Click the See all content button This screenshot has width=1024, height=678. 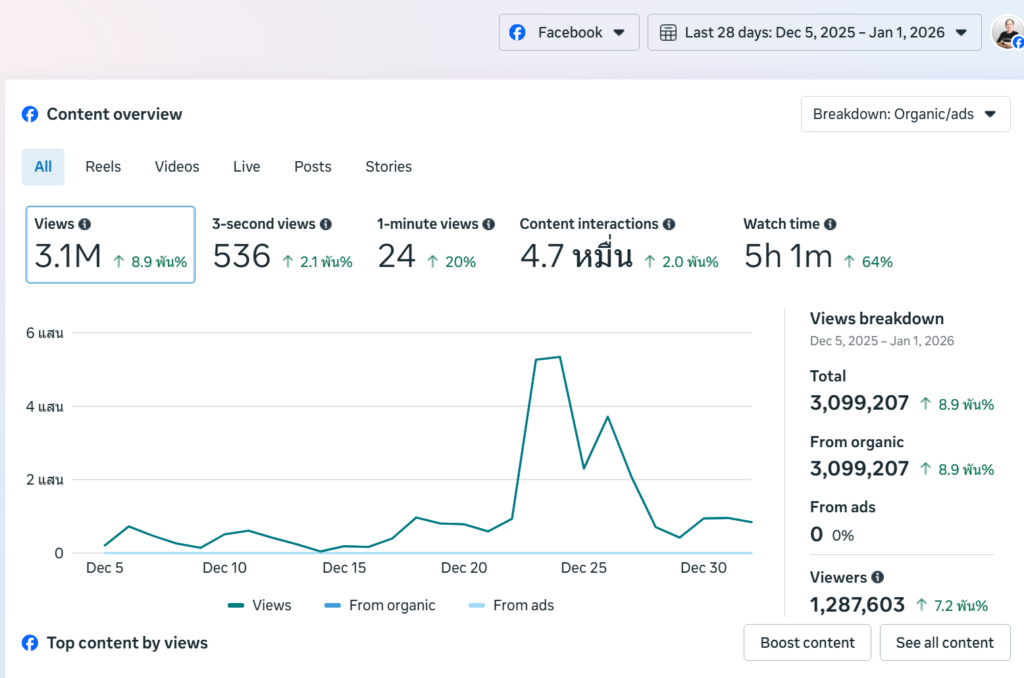944,643
